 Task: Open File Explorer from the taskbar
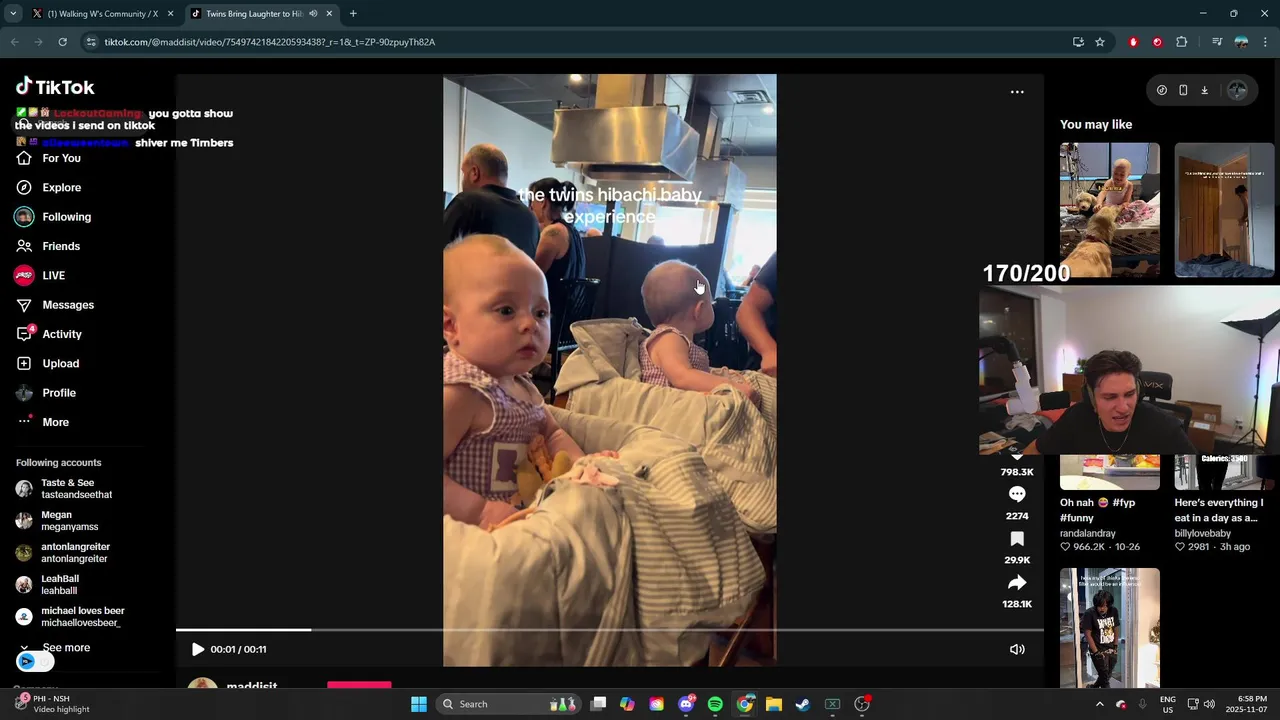(x=774, y=704)
